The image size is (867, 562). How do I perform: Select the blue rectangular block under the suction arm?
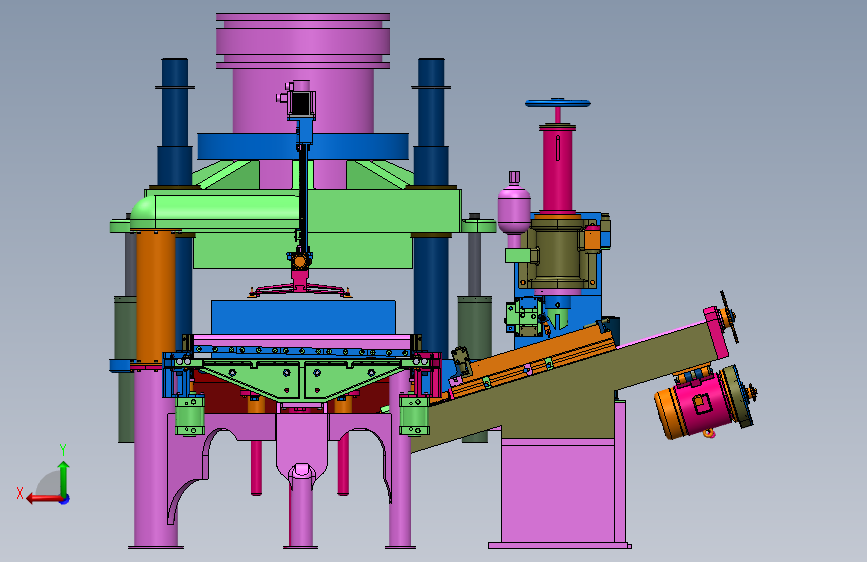tap(303, 317)
